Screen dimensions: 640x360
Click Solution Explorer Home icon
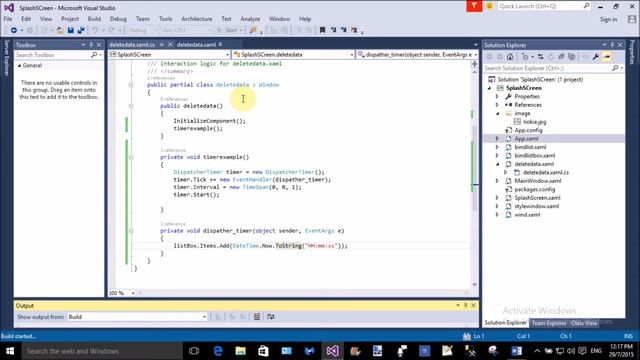click(x=510, y=57)
